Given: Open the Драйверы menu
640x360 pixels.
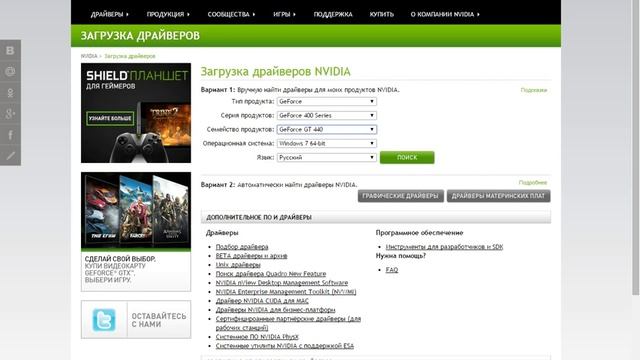Looking at the screenshot, I should tap(109, 14).
